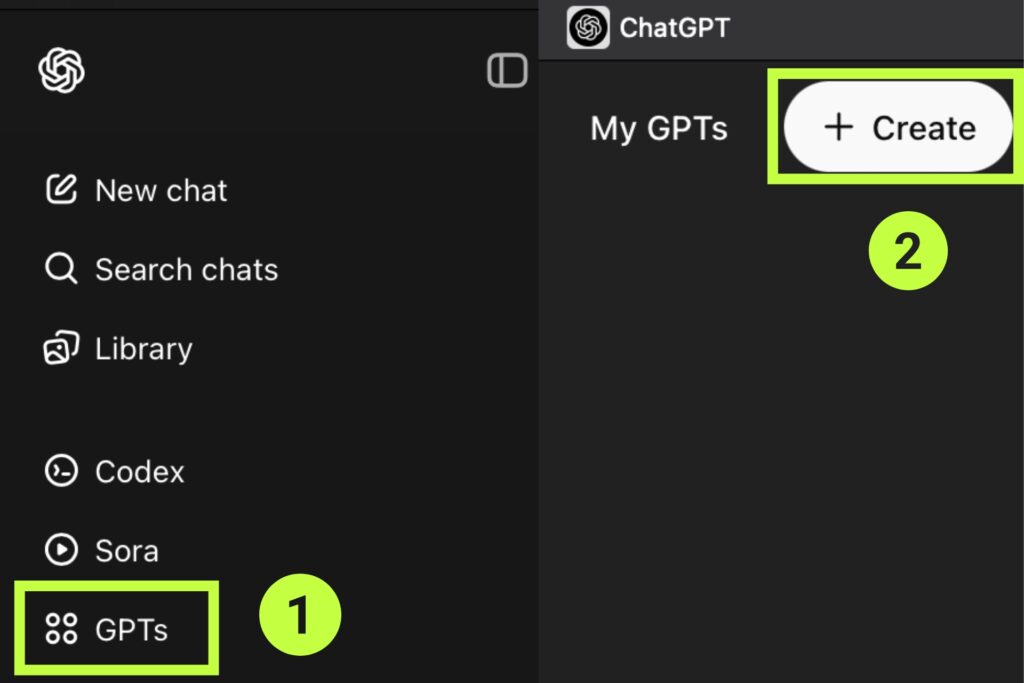
Task: Click the Search chats magnifier icon
Action: 61,269
